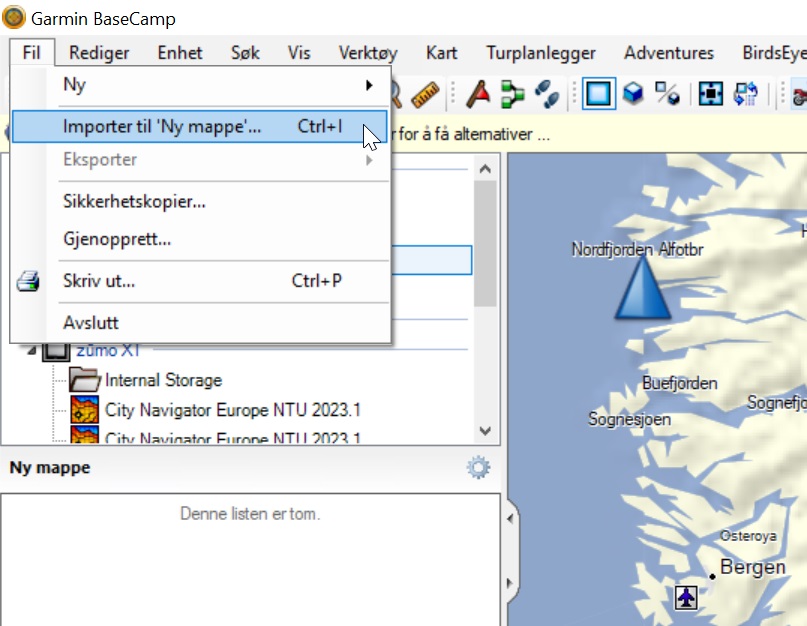Switch to 2D map view
Screen dimensions: 807x626
pos(598,94)
